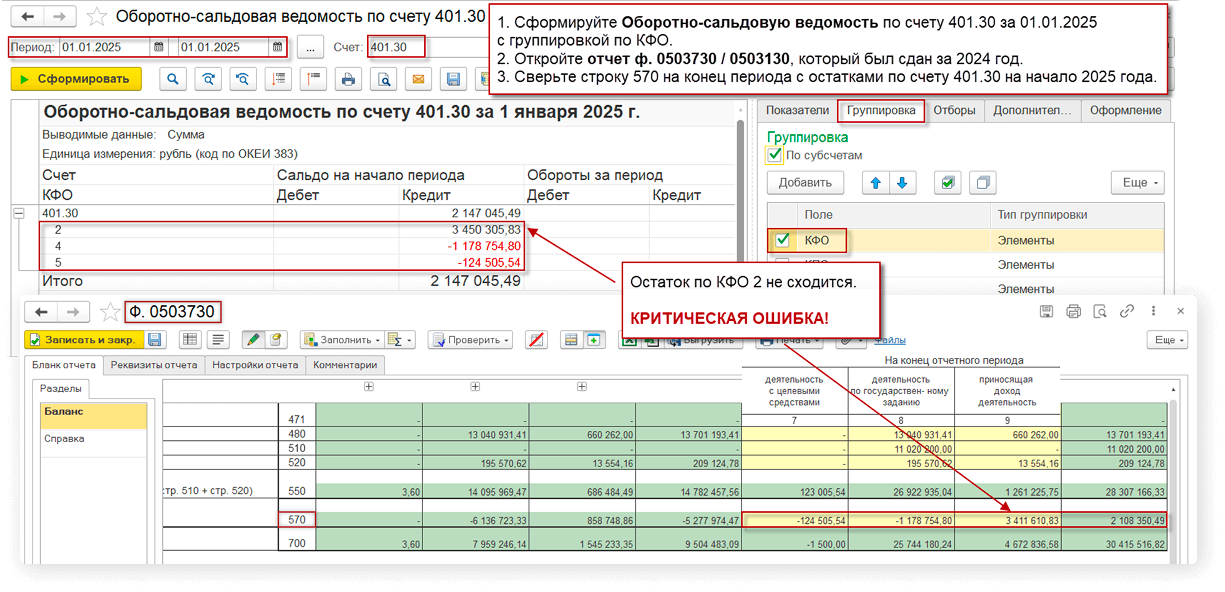1225x592 pixels.
Task: Print the turnover balance sheet via printer icon
Action: (x=347, y=79)
